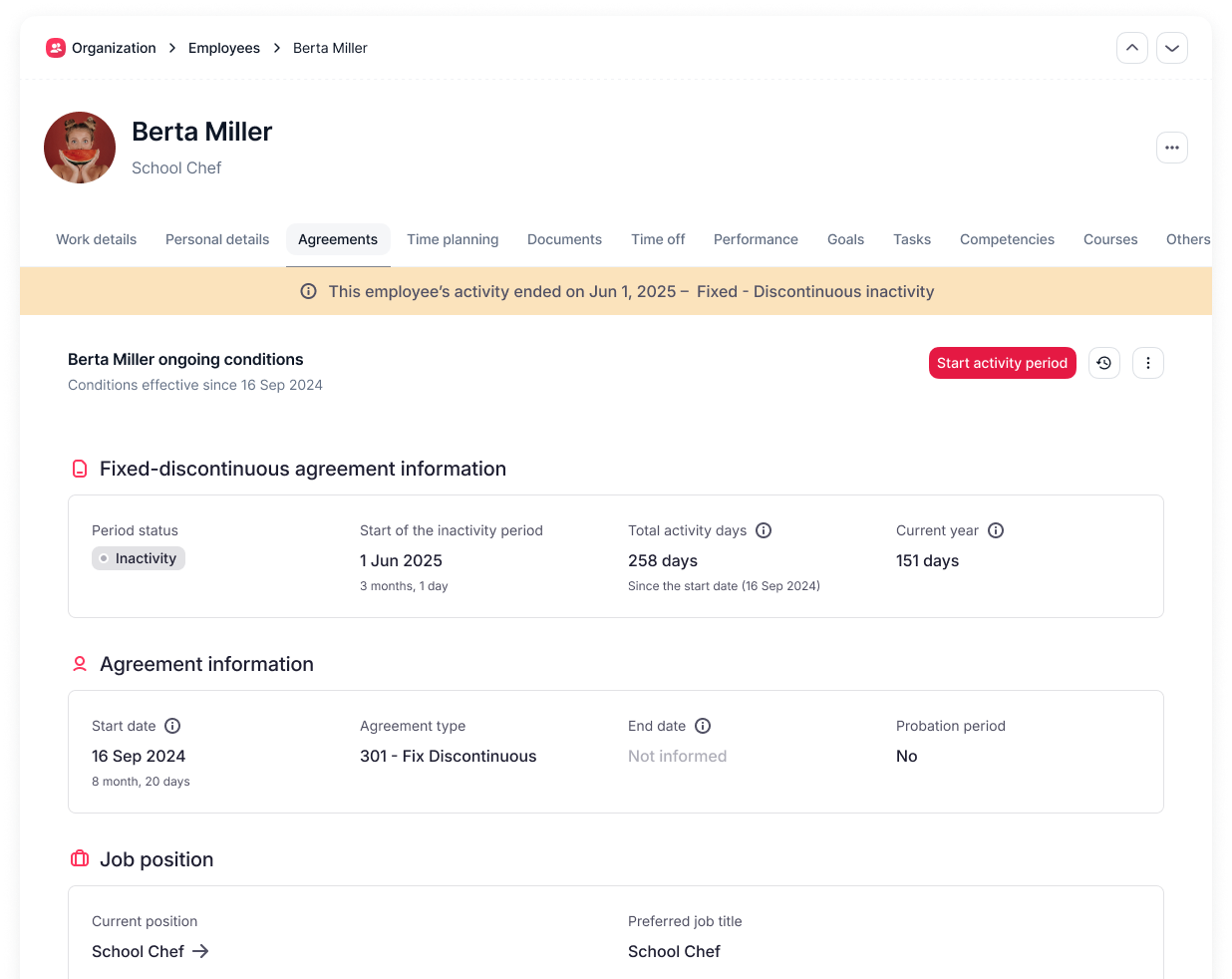
Task: Click arrow icon beside School Chef position
Action: click(x=200, y=951)
